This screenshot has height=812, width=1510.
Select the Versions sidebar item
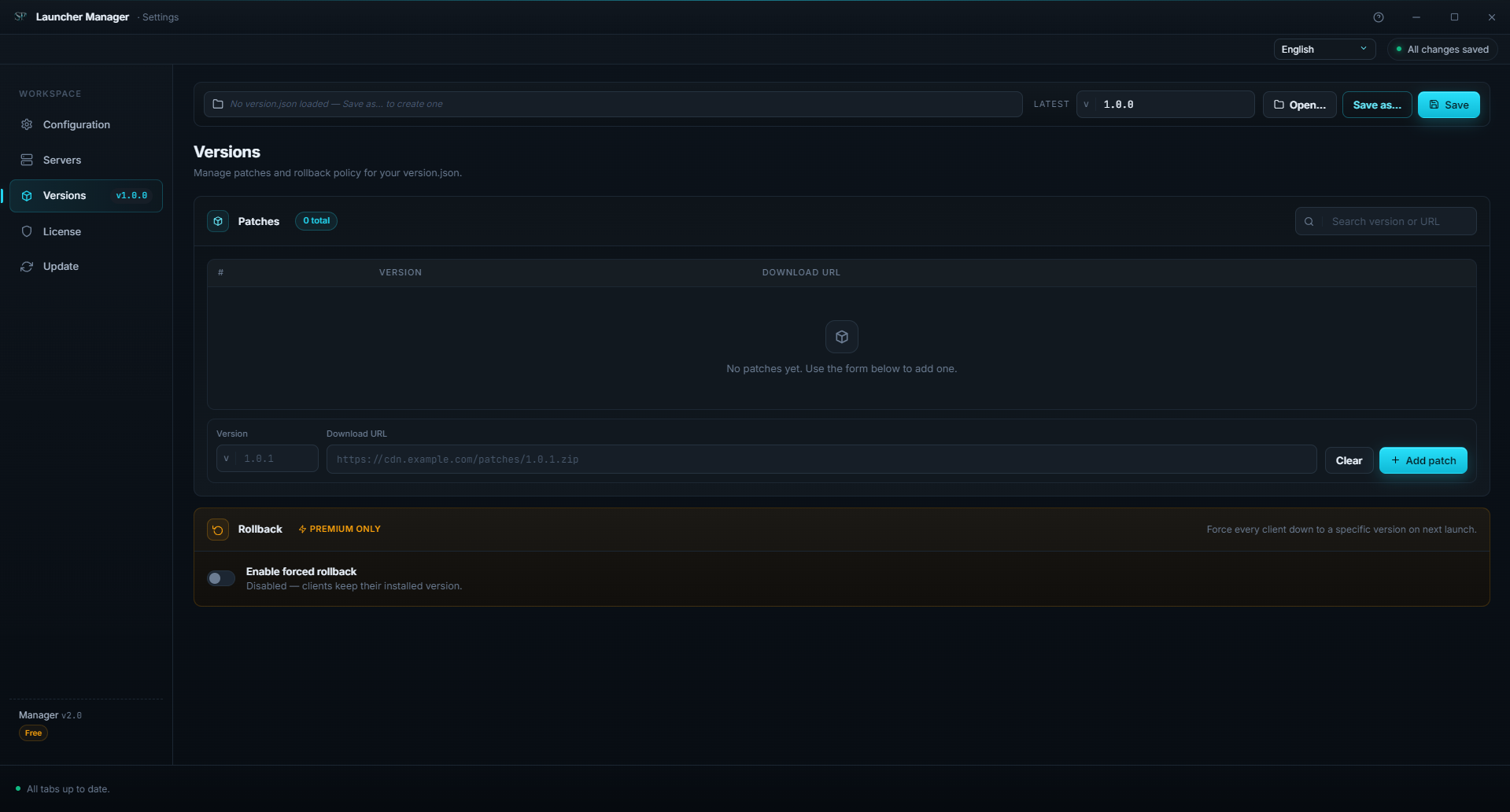click(x=86, y=196)
